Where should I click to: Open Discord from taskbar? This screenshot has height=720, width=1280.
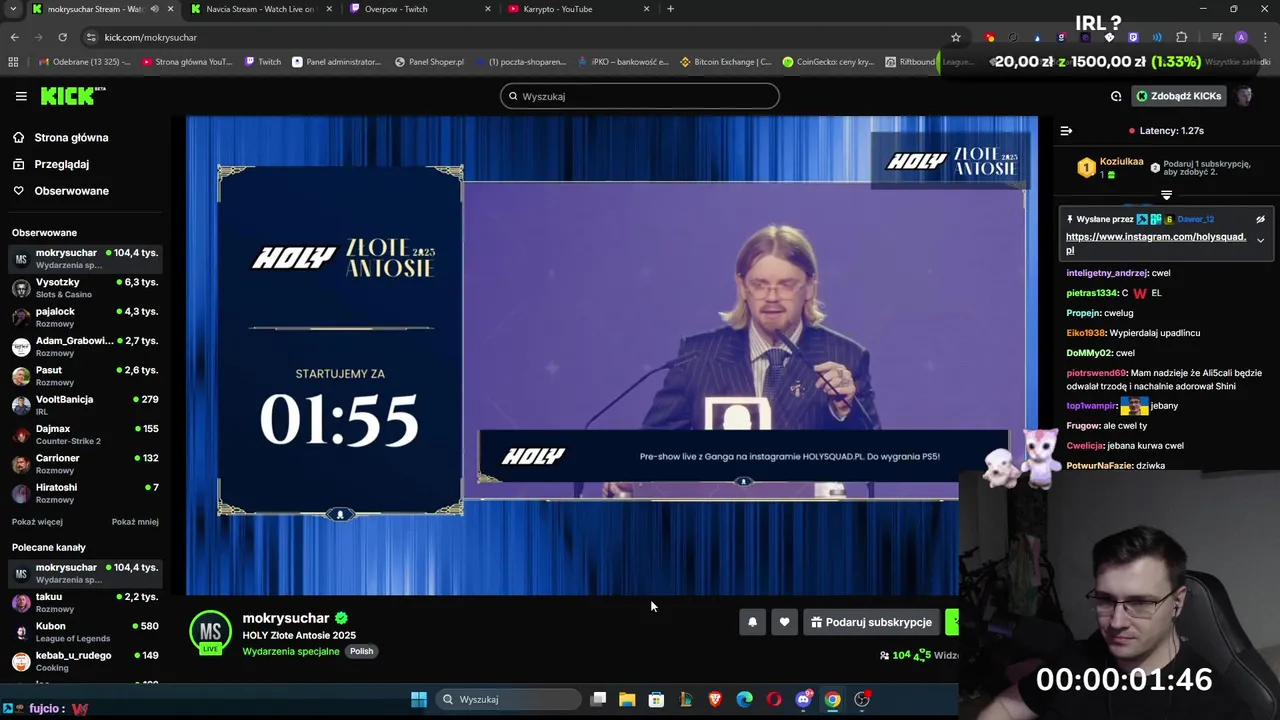point(803,699)
